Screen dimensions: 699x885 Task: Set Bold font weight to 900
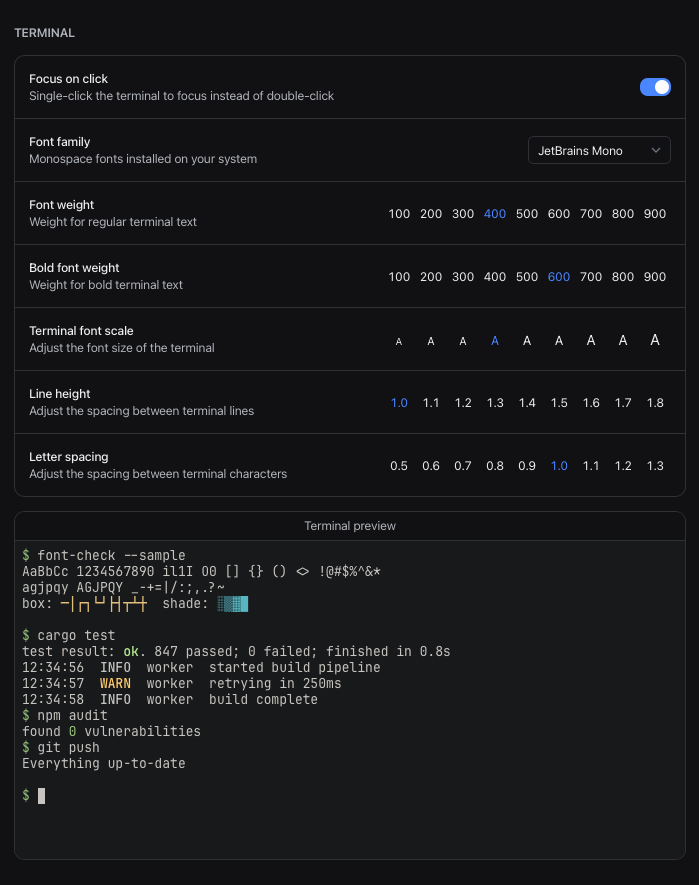pyautogui.click(x=655, y=277)
